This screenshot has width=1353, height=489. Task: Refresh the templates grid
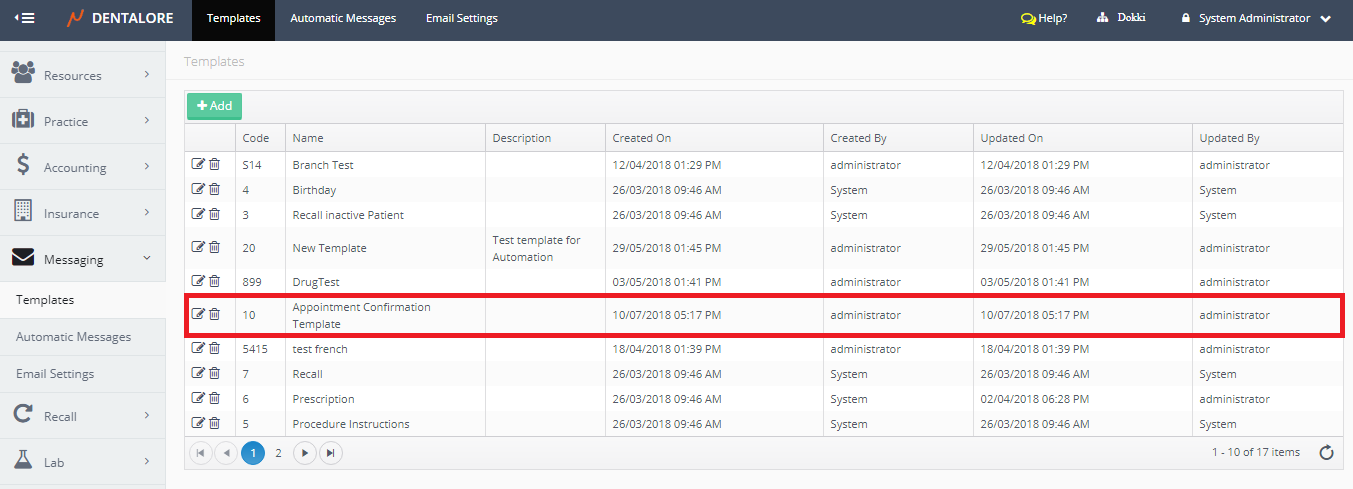coord(1326,453)
